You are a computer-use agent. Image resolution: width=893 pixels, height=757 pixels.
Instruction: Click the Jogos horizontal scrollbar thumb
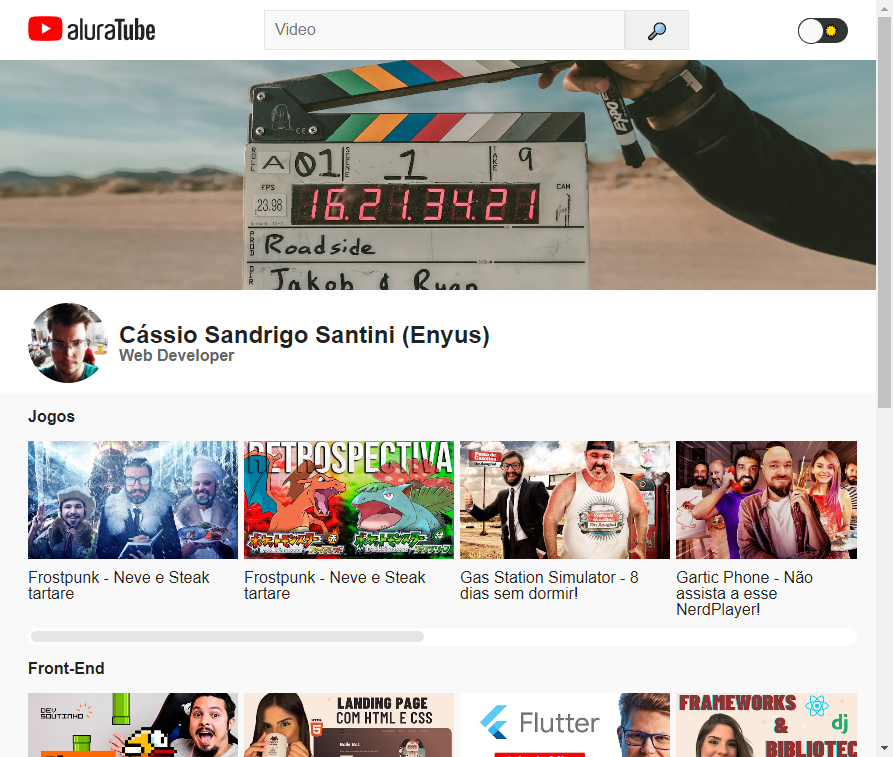pos(227,636)
